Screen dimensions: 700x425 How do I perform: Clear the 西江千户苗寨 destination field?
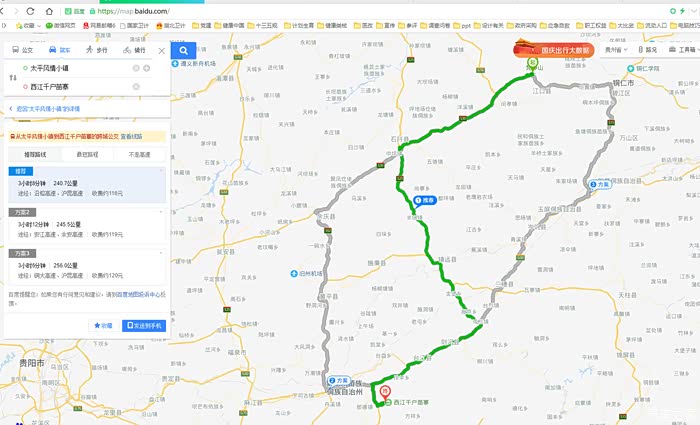pyautogui.click(x=136, y=87)
